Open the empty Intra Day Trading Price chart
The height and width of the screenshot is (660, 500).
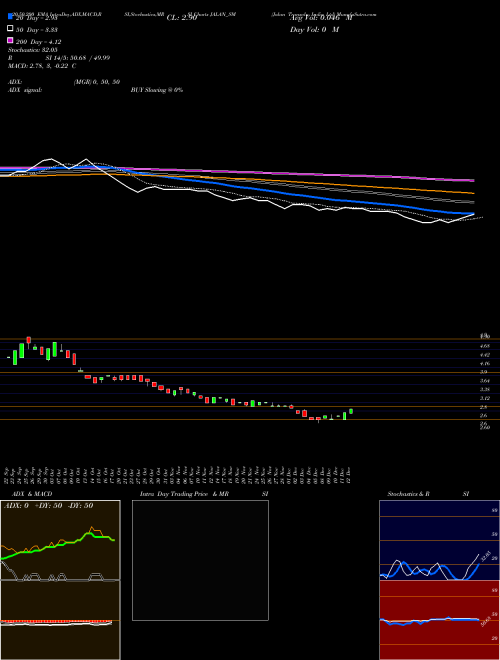coord(200,560)
